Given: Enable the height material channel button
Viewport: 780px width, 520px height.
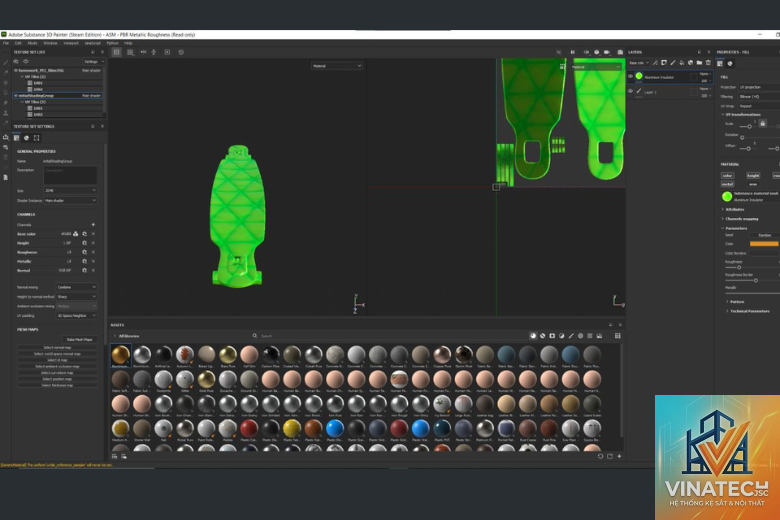Looking at the screenshot, I should click(x=753, y=175).
